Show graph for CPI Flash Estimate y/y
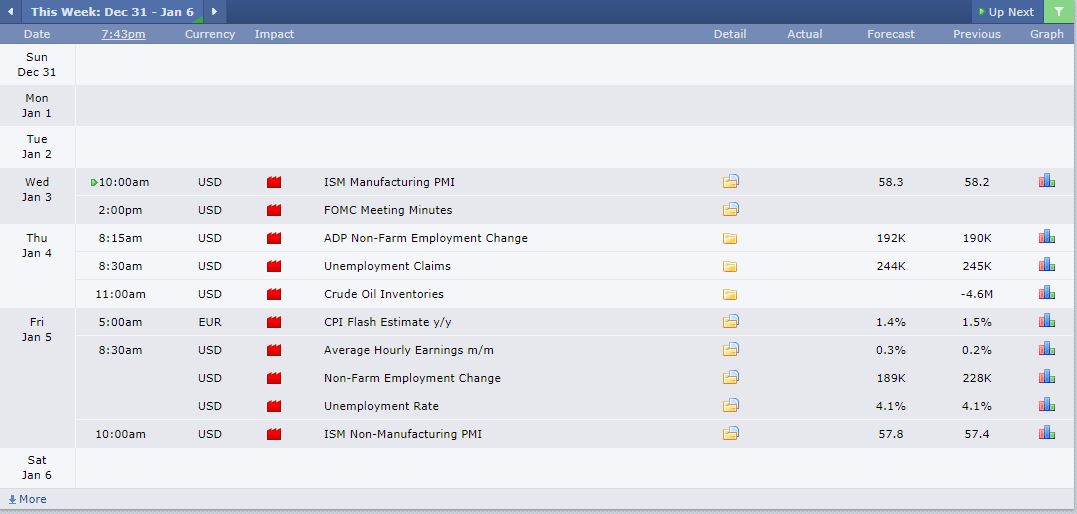The width and height of the screenshot is (1077, 514). 1047,322
